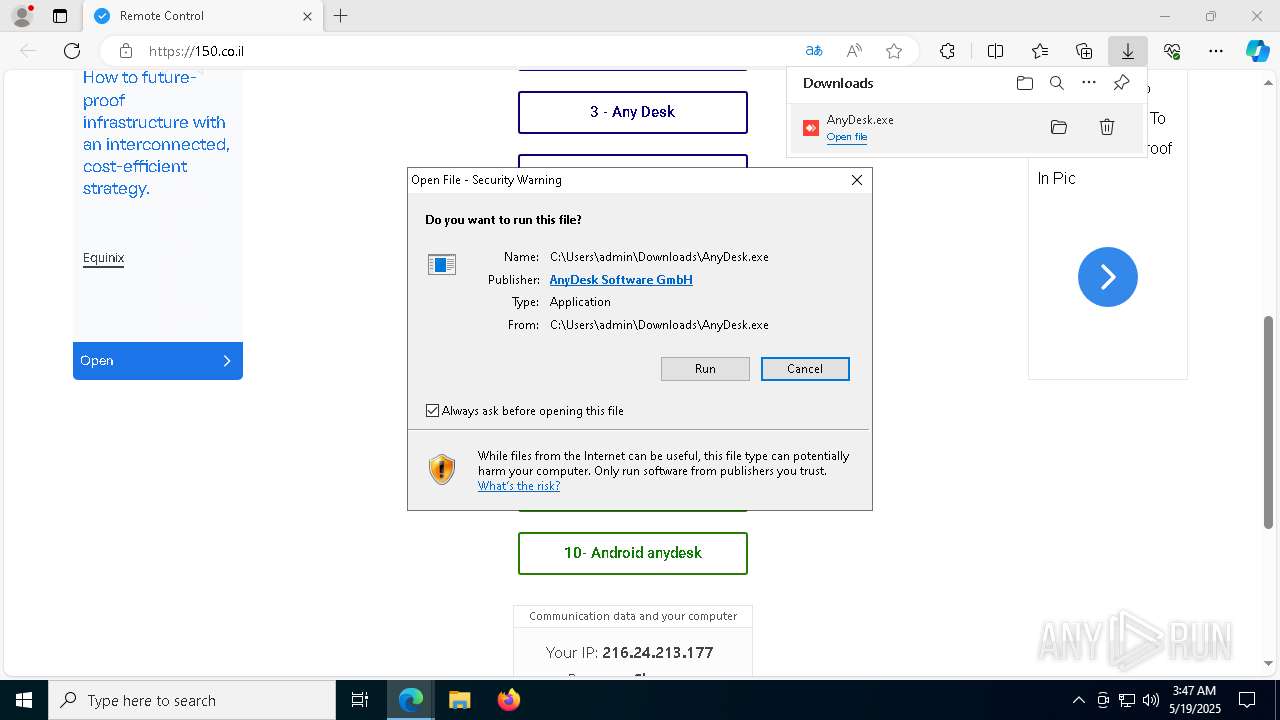
Task: Start Read aloud from address bar
Action: tap(854, 51)
